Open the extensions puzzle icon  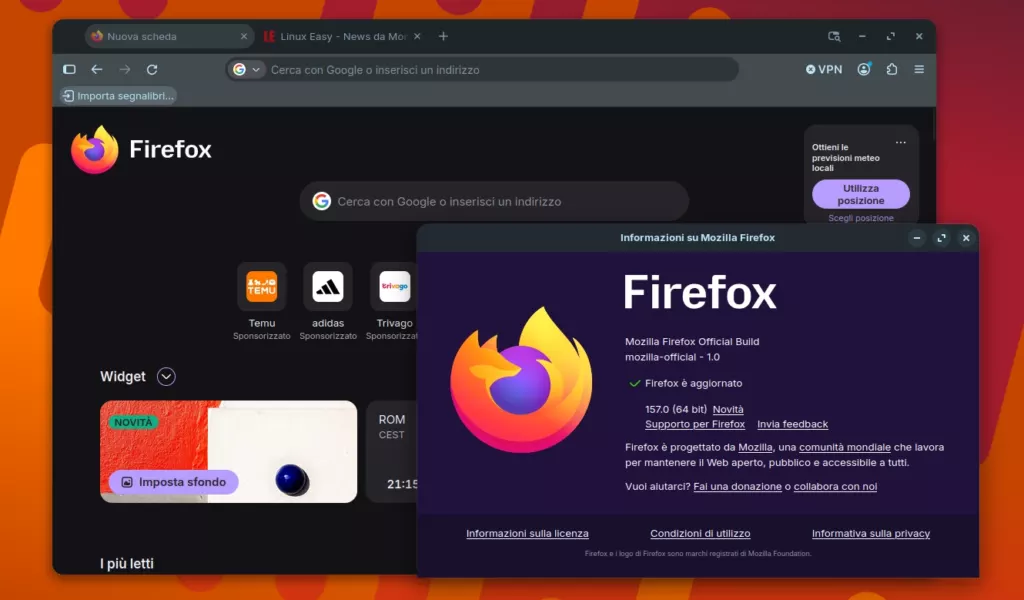[x=892, y=69]
